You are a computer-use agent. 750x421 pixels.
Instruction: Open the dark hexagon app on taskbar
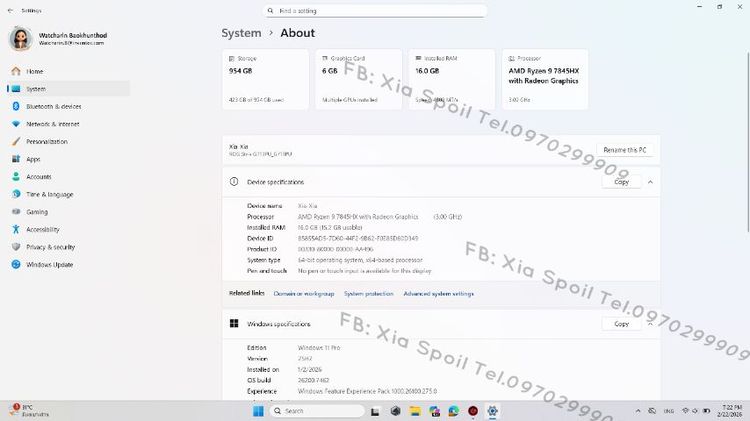[395, 411]
